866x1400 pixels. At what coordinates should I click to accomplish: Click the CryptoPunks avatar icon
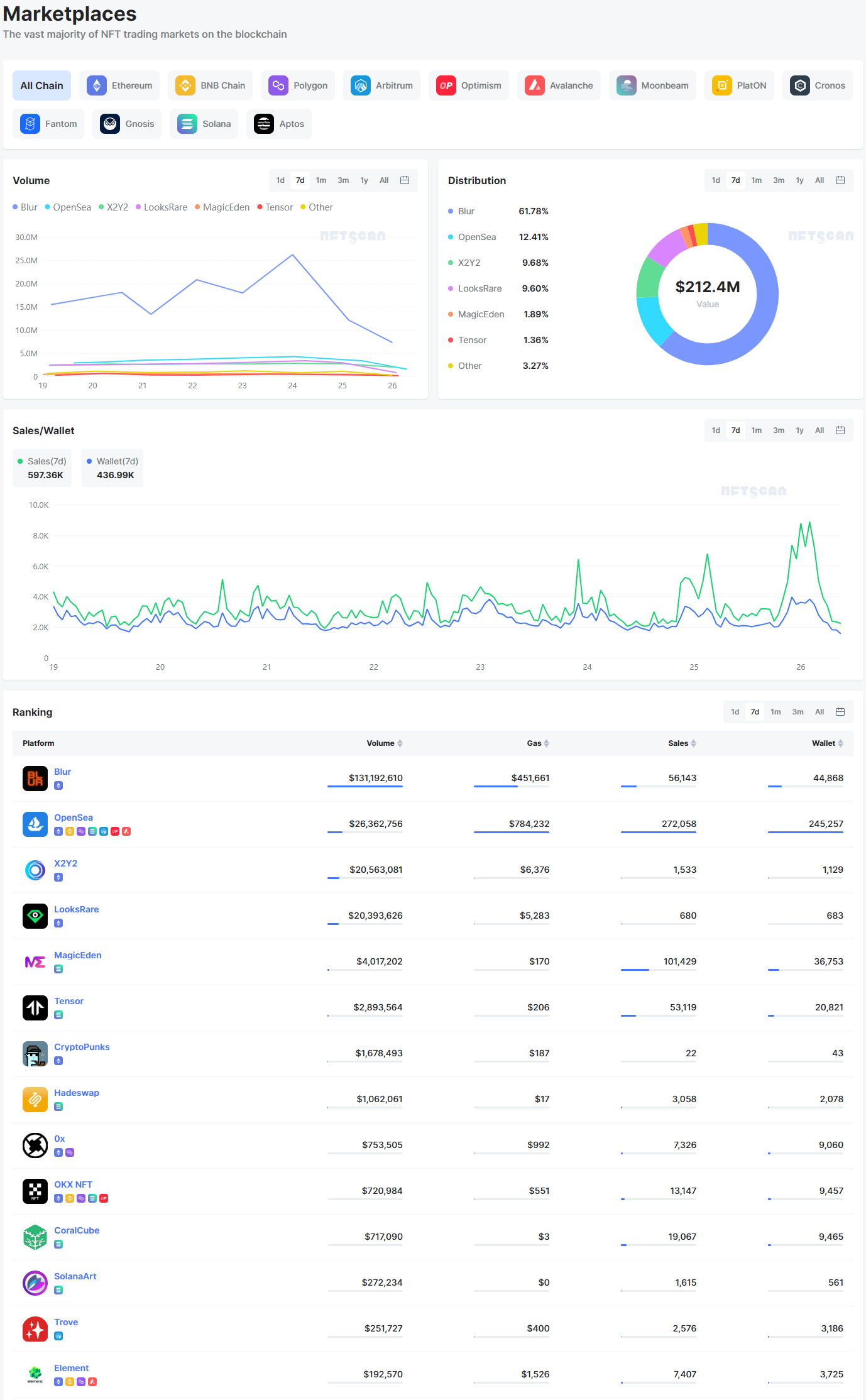35,1054
